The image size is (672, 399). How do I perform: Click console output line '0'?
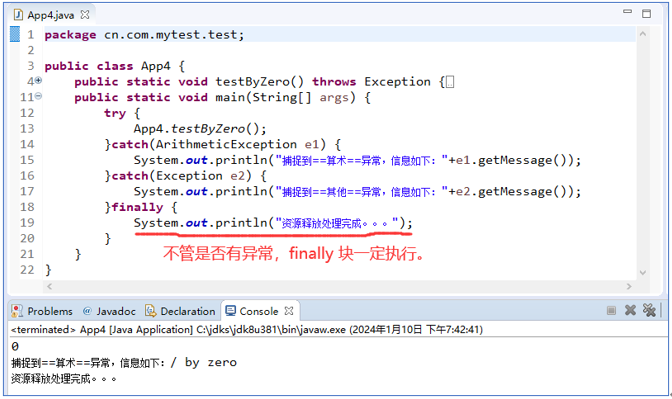point(15,346)
